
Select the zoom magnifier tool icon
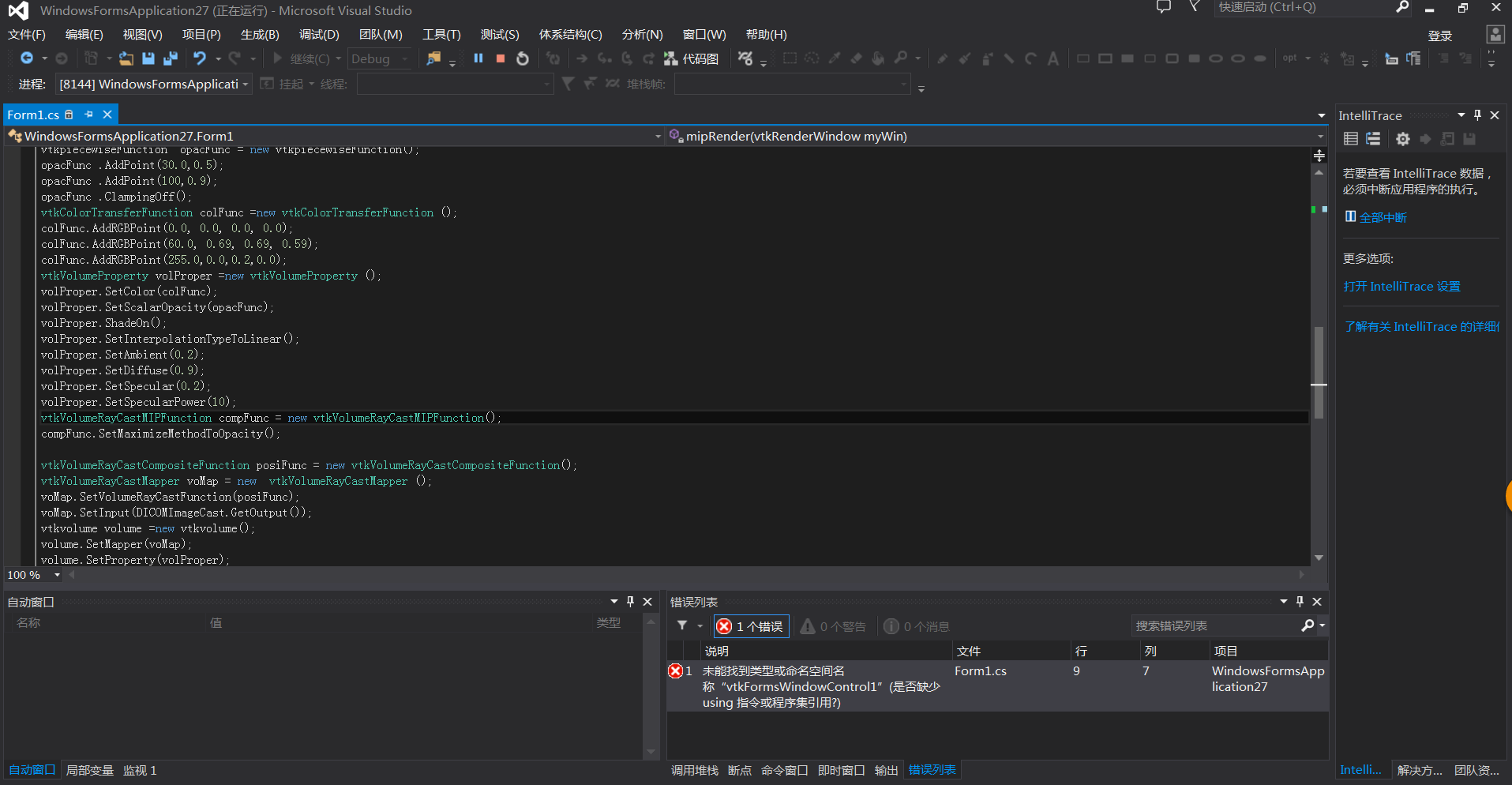coord(901,58)
